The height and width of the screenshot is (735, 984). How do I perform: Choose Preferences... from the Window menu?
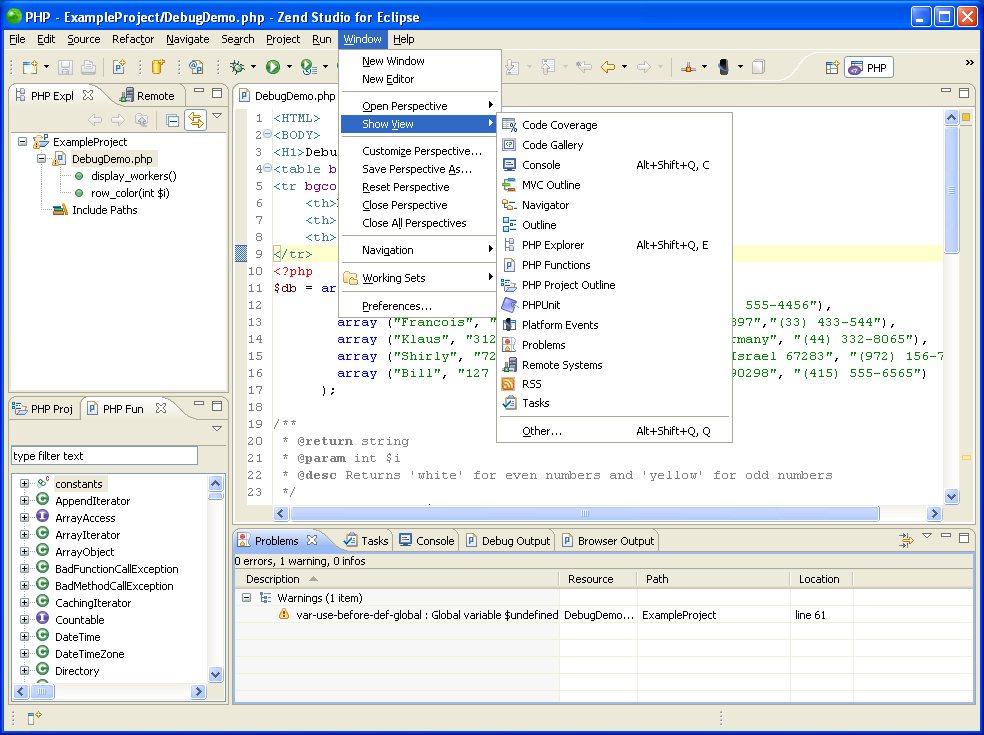point(397,306)
